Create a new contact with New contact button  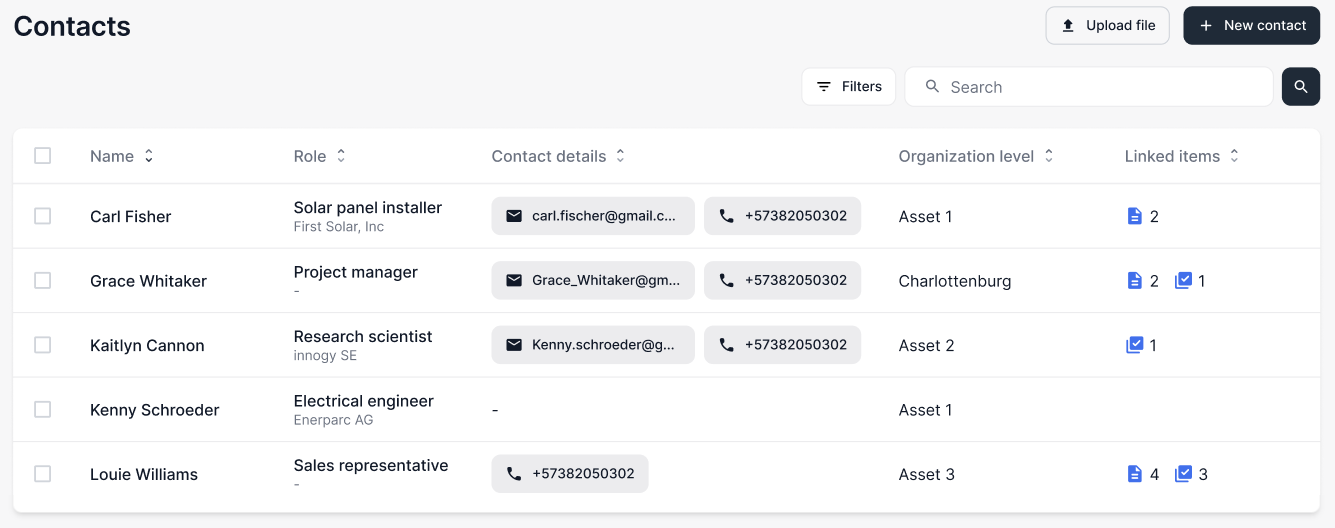point(1251,26)
